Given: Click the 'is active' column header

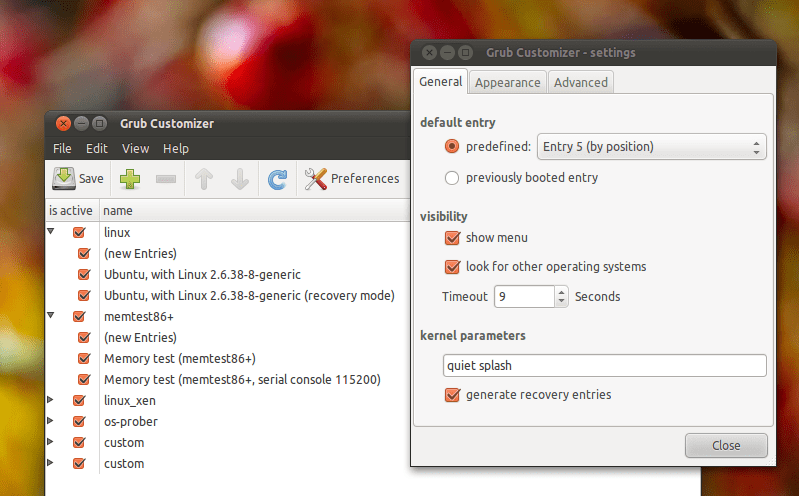Looking at the screenshot, I should point(71,211).
